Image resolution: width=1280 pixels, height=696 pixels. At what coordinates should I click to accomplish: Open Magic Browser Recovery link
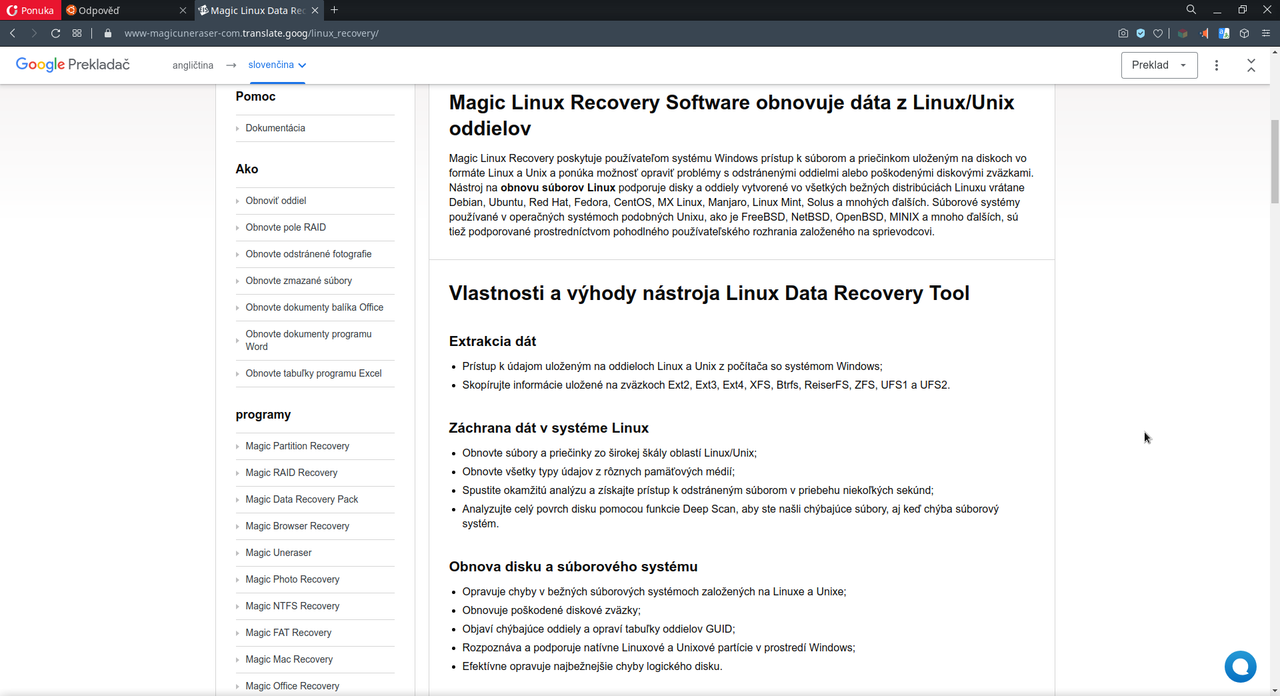click(x=297, y=526)
